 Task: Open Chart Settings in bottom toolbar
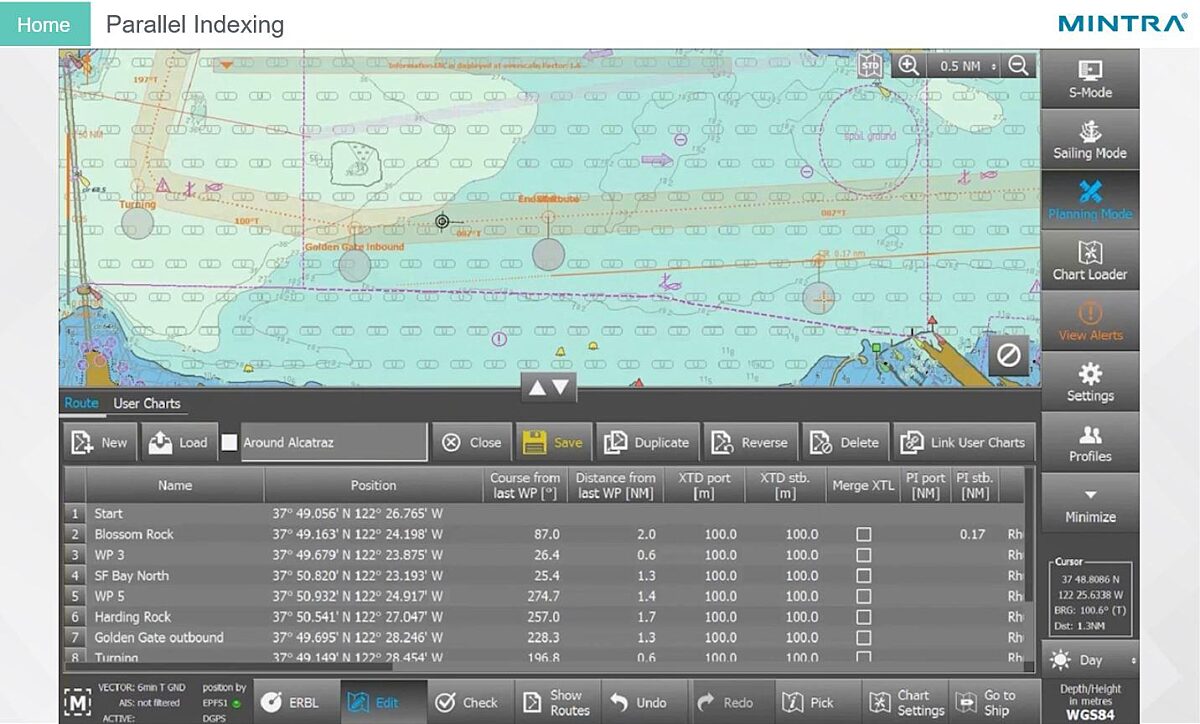pyautogui.click(x=906, y=702)
